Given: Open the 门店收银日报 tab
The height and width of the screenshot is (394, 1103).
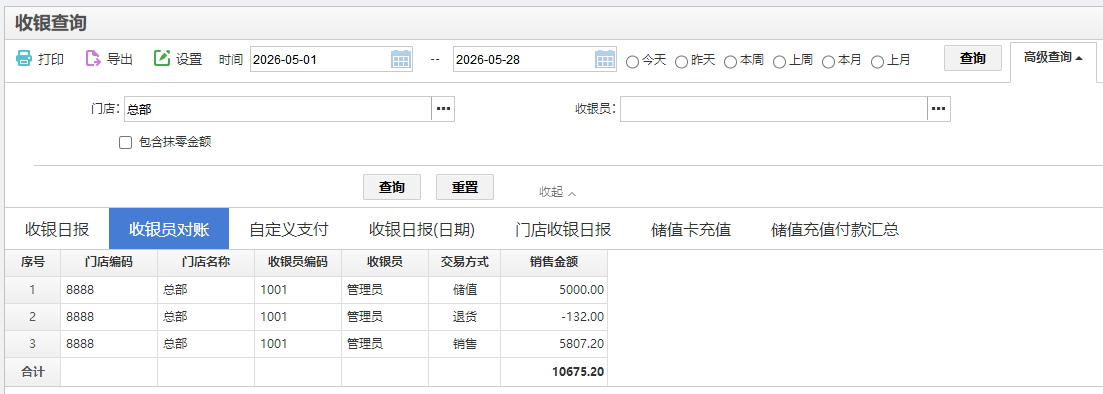Looking at the screenshot, I should click(x=563, y=229).
